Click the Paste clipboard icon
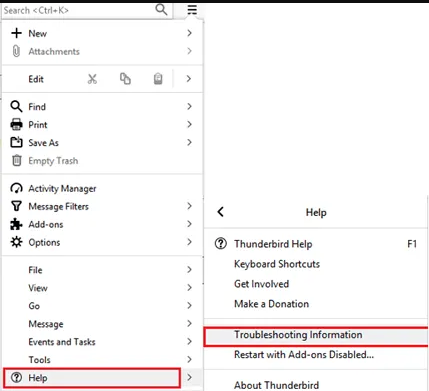 tap(158, 79)
